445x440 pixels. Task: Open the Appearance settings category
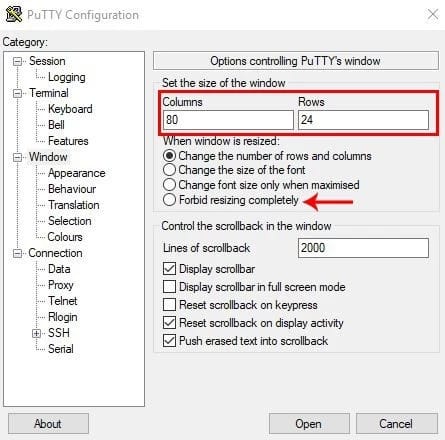(76, 173)
